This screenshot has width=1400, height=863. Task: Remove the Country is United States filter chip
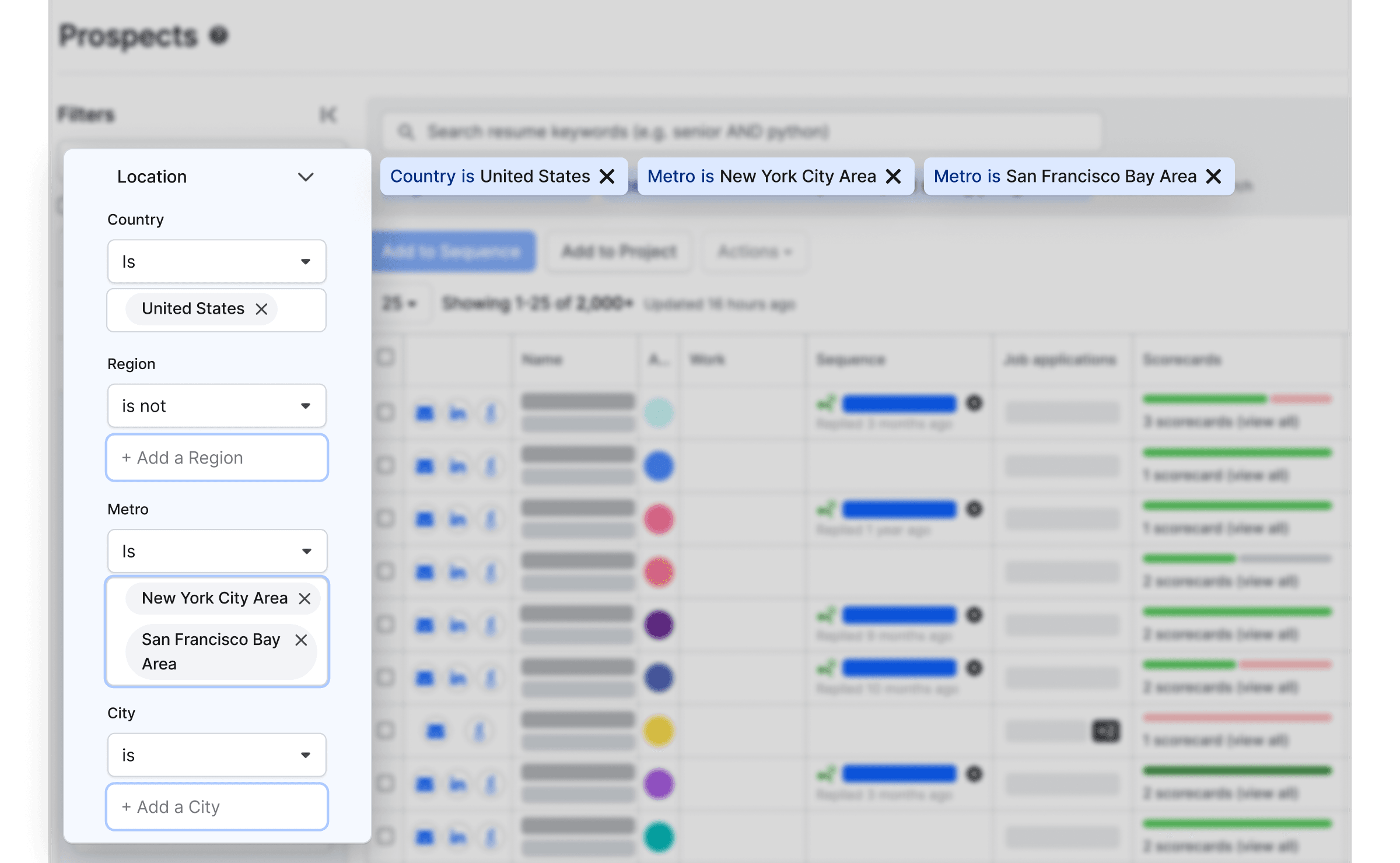(607, 176)
